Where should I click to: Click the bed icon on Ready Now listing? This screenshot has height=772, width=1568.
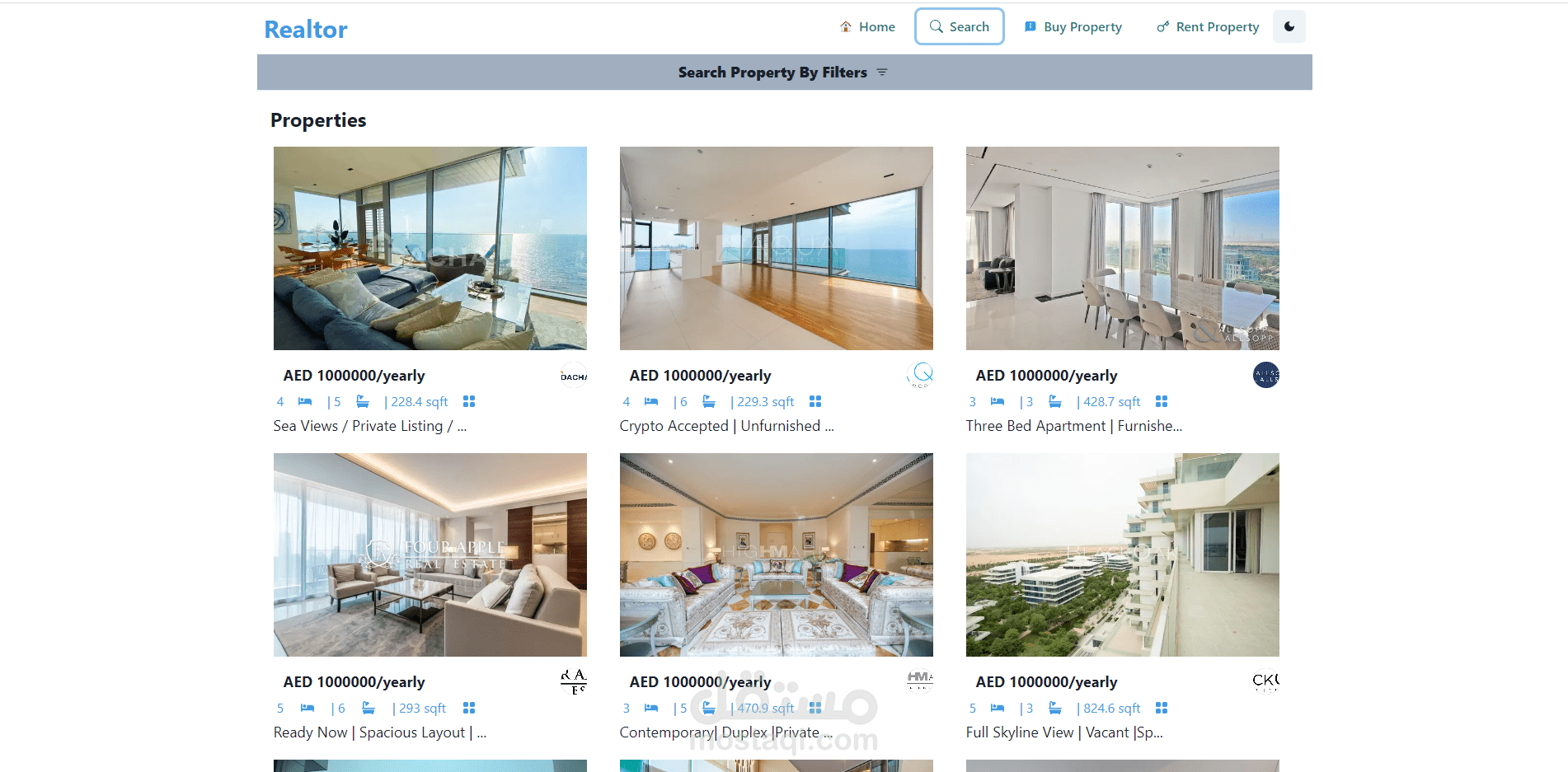coord(307,708)
